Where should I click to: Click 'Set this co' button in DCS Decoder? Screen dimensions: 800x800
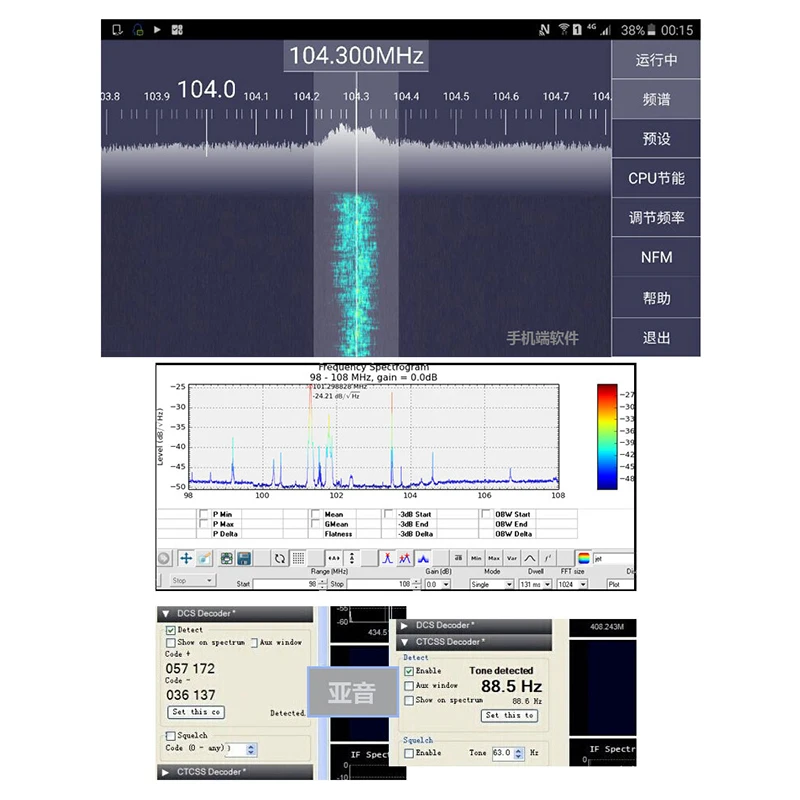196,712
